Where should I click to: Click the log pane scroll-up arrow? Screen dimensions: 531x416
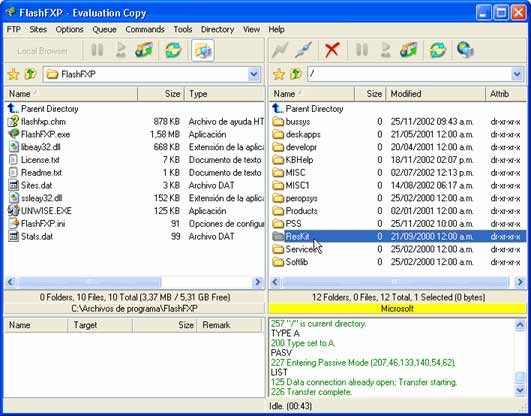[x=520, y=325]
